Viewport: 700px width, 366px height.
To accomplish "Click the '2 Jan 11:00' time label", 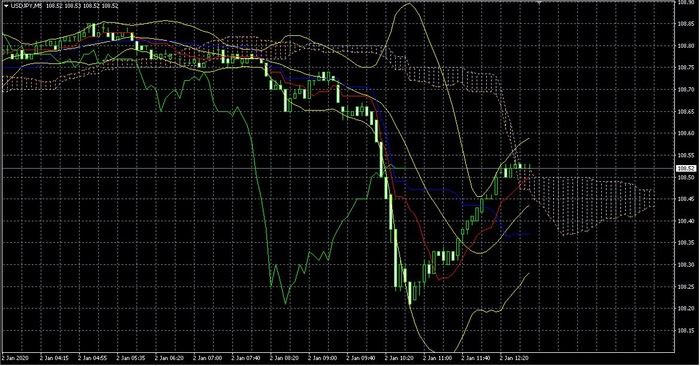I will click(x=438, y=358).
